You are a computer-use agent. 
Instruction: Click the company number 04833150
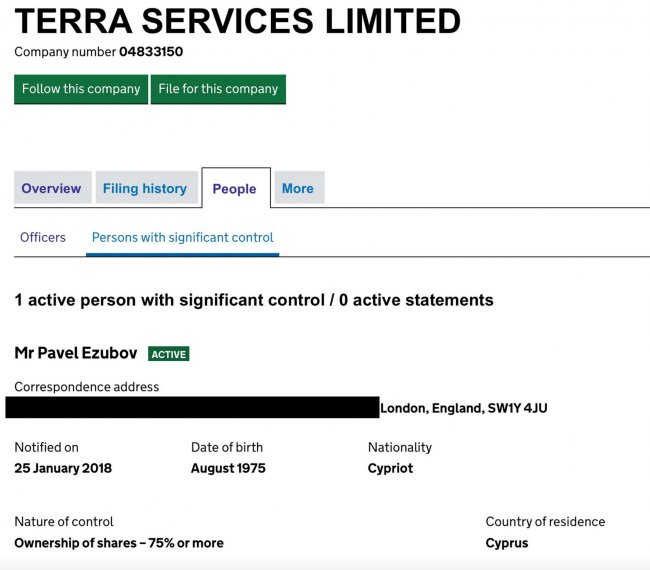(x=151, y=51)
